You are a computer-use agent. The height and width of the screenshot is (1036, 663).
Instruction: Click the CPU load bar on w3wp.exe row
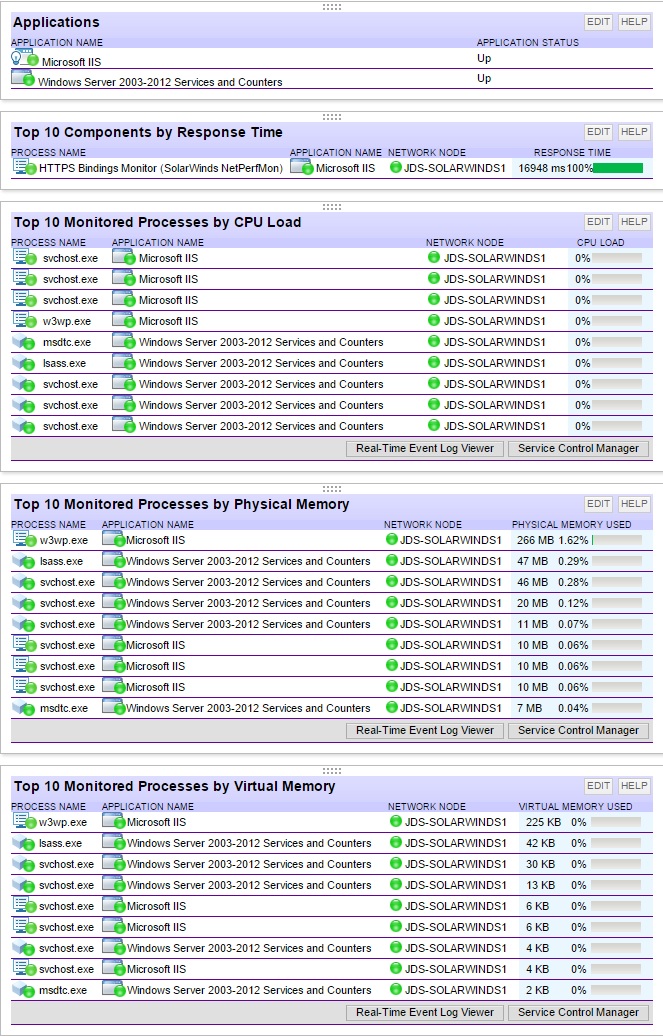pyautogui.click(x=617, y=321)
